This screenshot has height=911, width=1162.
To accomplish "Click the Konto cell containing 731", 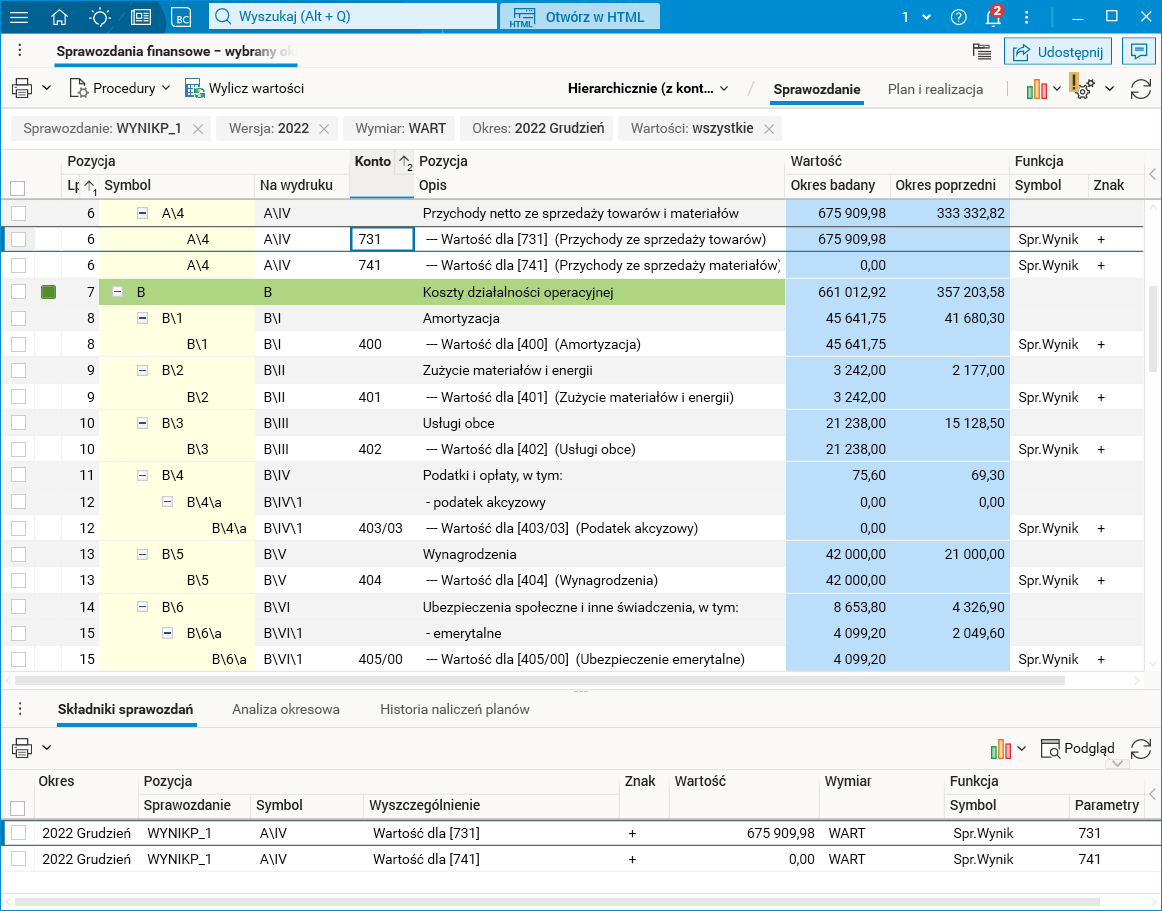I will [382, 239].
